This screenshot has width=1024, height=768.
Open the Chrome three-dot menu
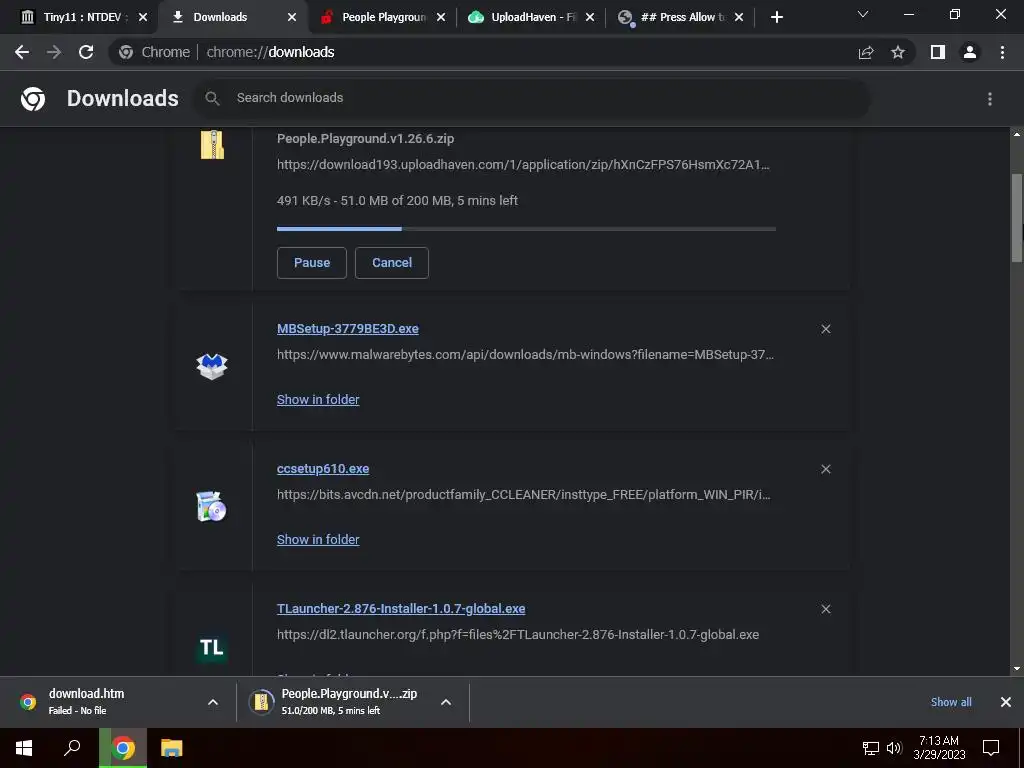coord(1002,52)
